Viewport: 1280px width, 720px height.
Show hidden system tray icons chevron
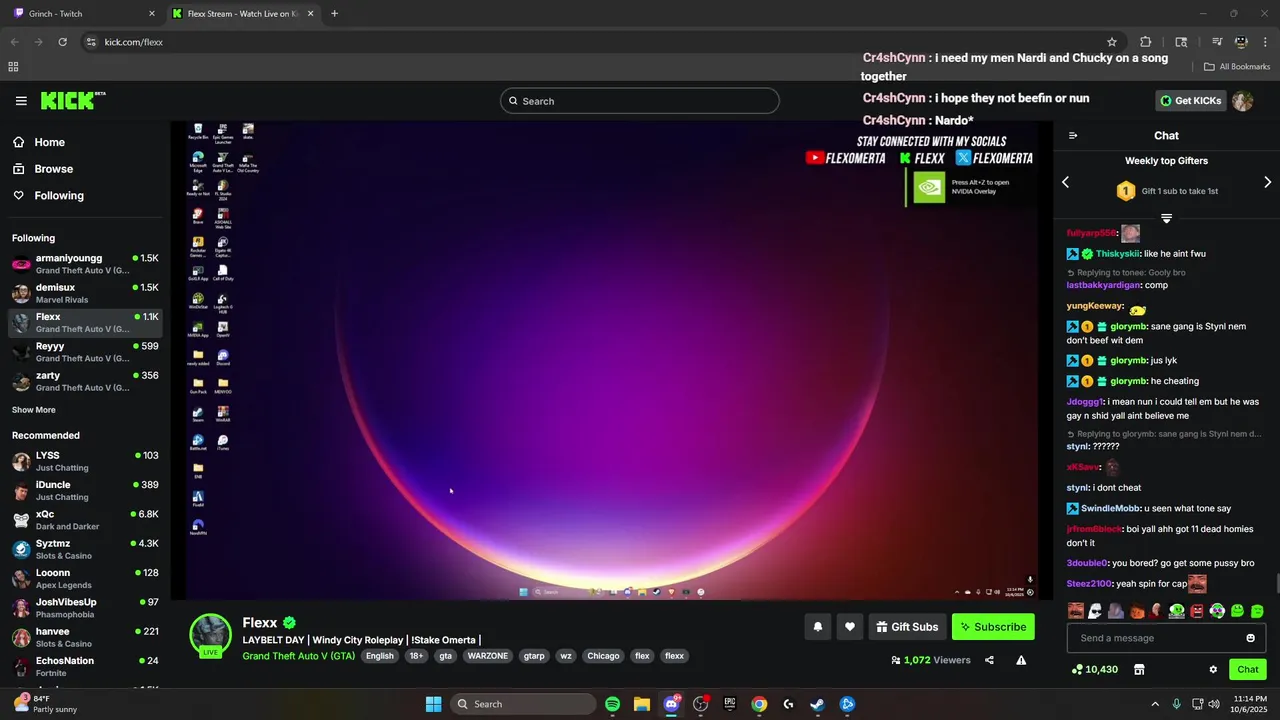click(1155, 704)
